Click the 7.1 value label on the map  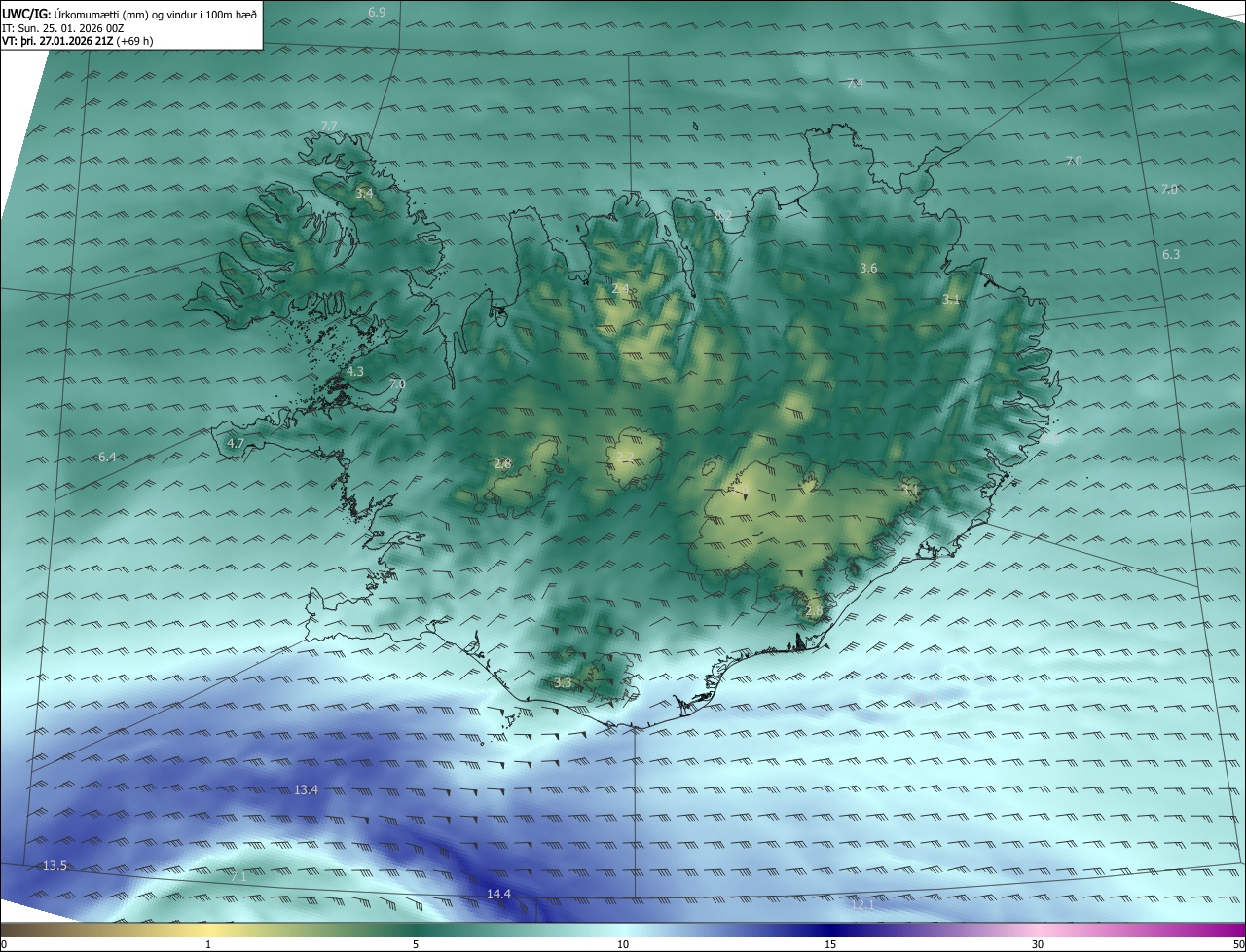[x=238, y=878]
